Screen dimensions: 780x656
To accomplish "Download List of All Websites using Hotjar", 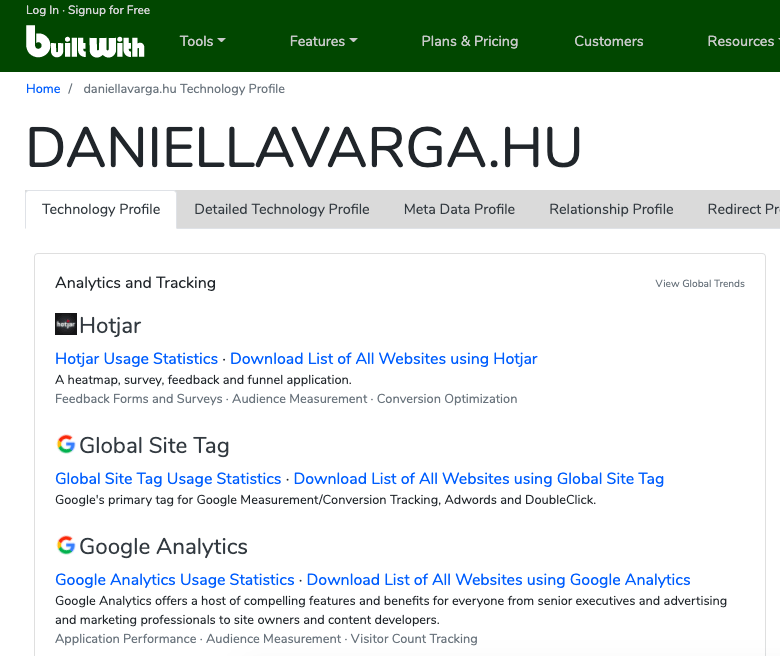I will point(384,359).
